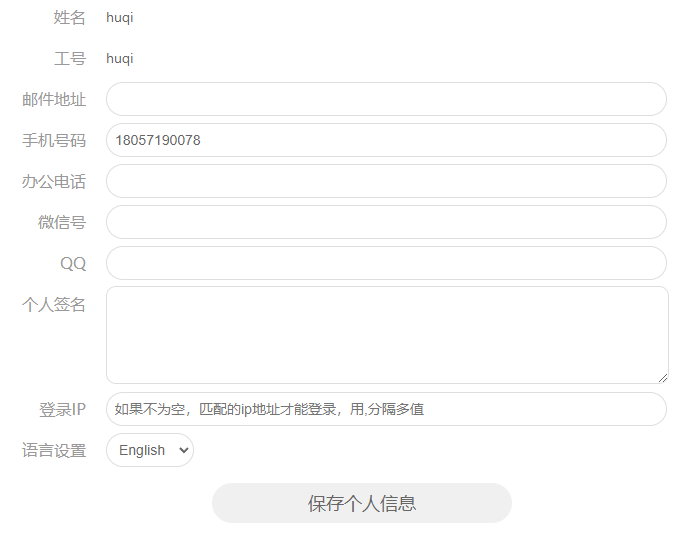
Task: Select the 登录IP address input field
Action: (386, 409)
